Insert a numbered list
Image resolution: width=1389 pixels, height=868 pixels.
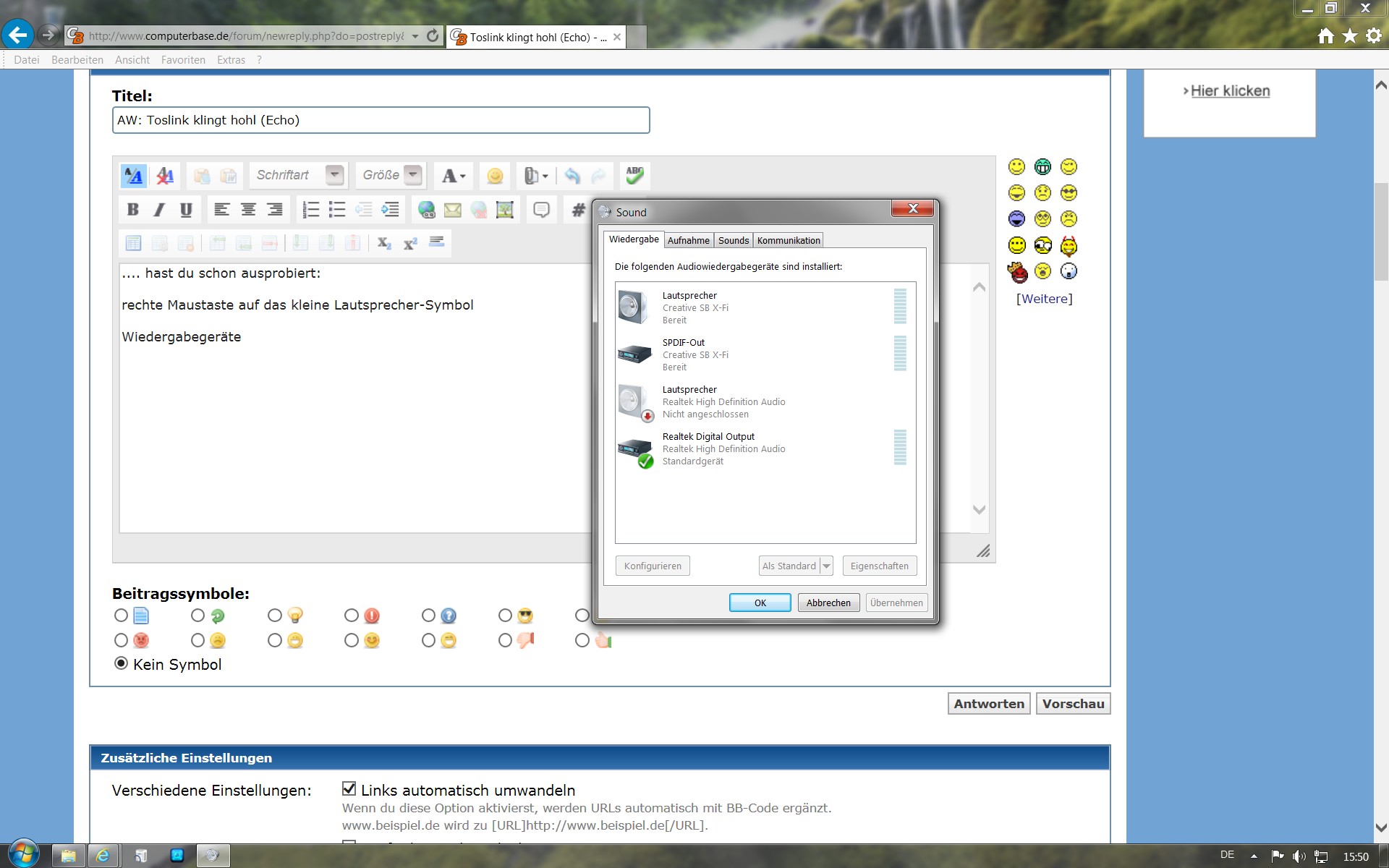click(x=311, y=210)
